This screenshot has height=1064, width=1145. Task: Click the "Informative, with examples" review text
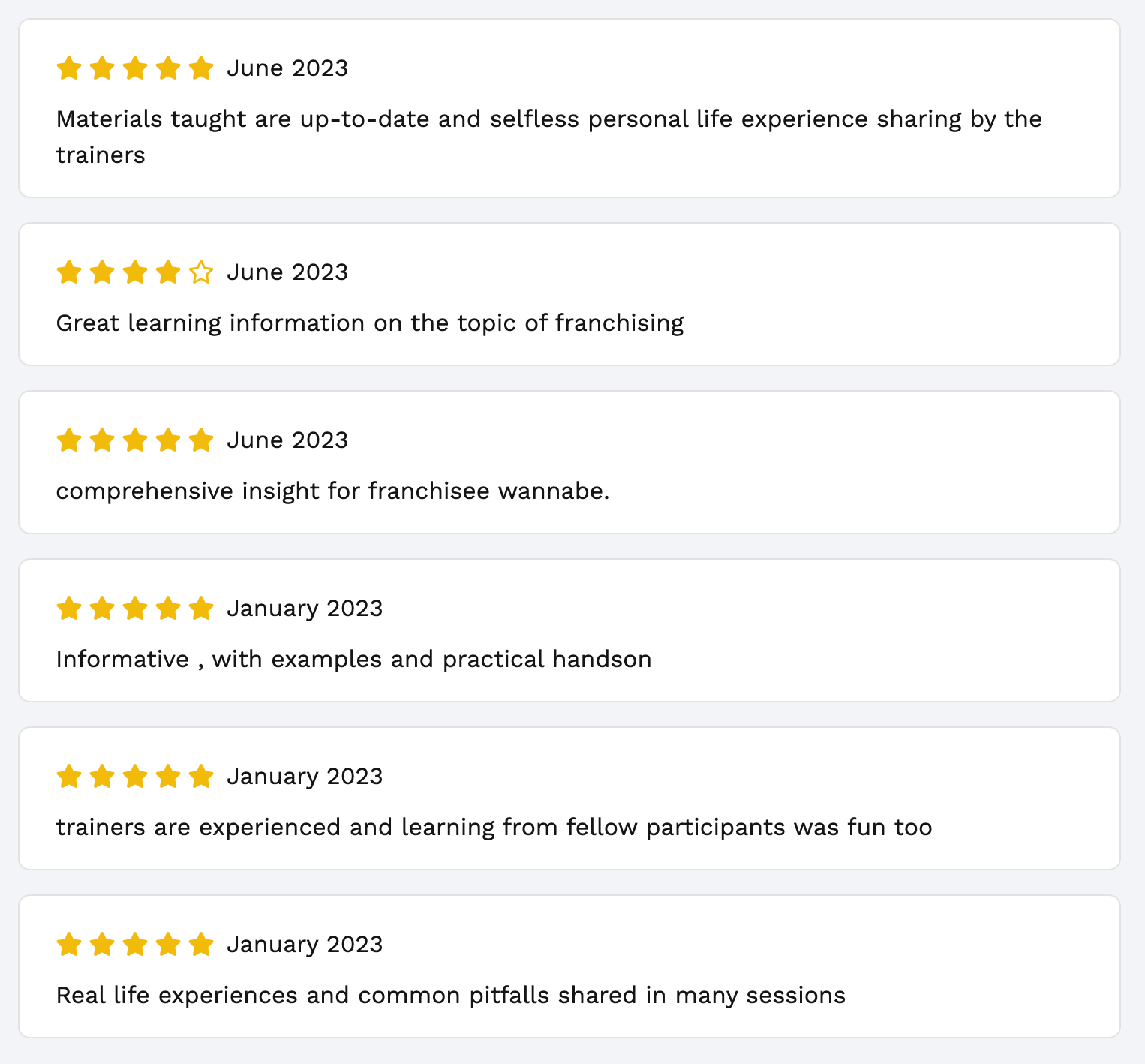353,660
